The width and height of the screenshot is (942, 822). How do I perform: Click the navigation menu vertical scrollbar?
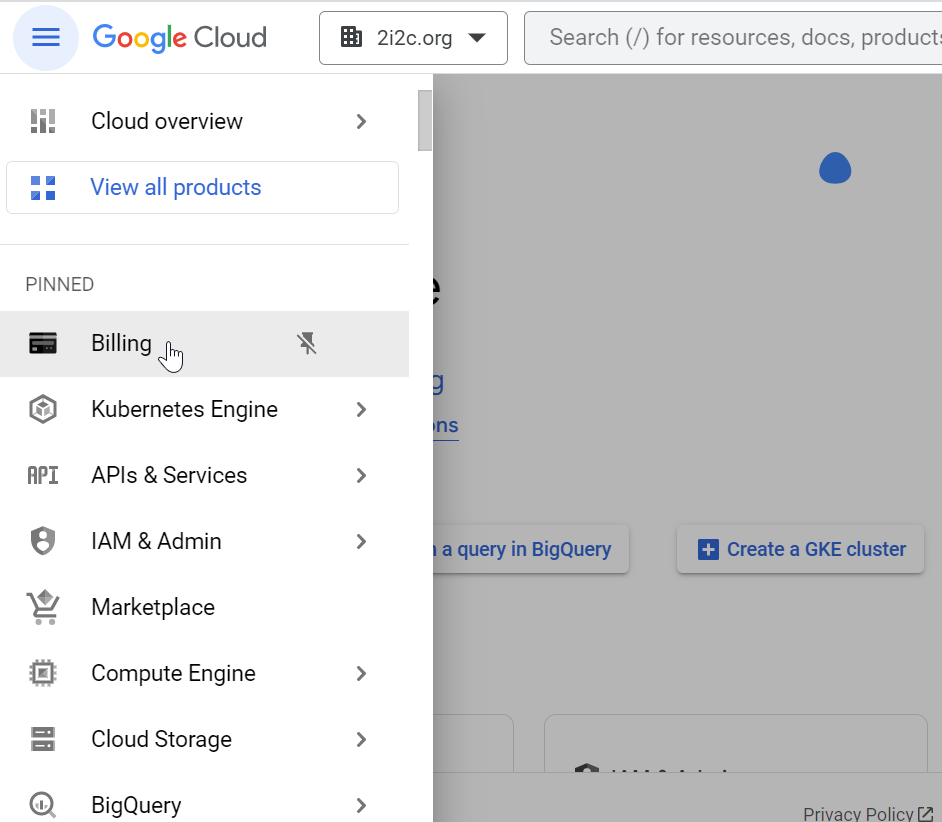click(x=425, y=121)
